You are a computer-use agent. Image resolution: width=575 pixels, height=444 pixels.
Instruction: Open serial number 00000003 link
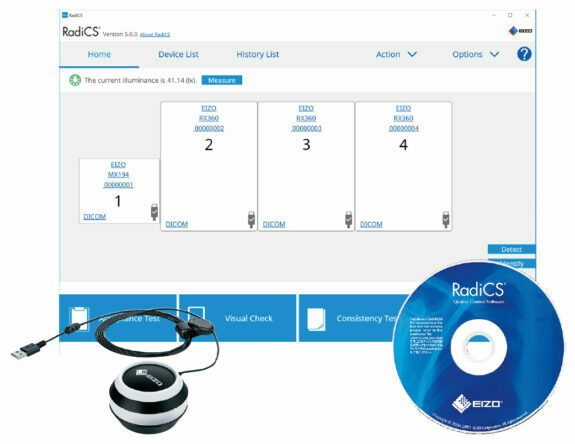pyautogui.click(x=306, y=128)
